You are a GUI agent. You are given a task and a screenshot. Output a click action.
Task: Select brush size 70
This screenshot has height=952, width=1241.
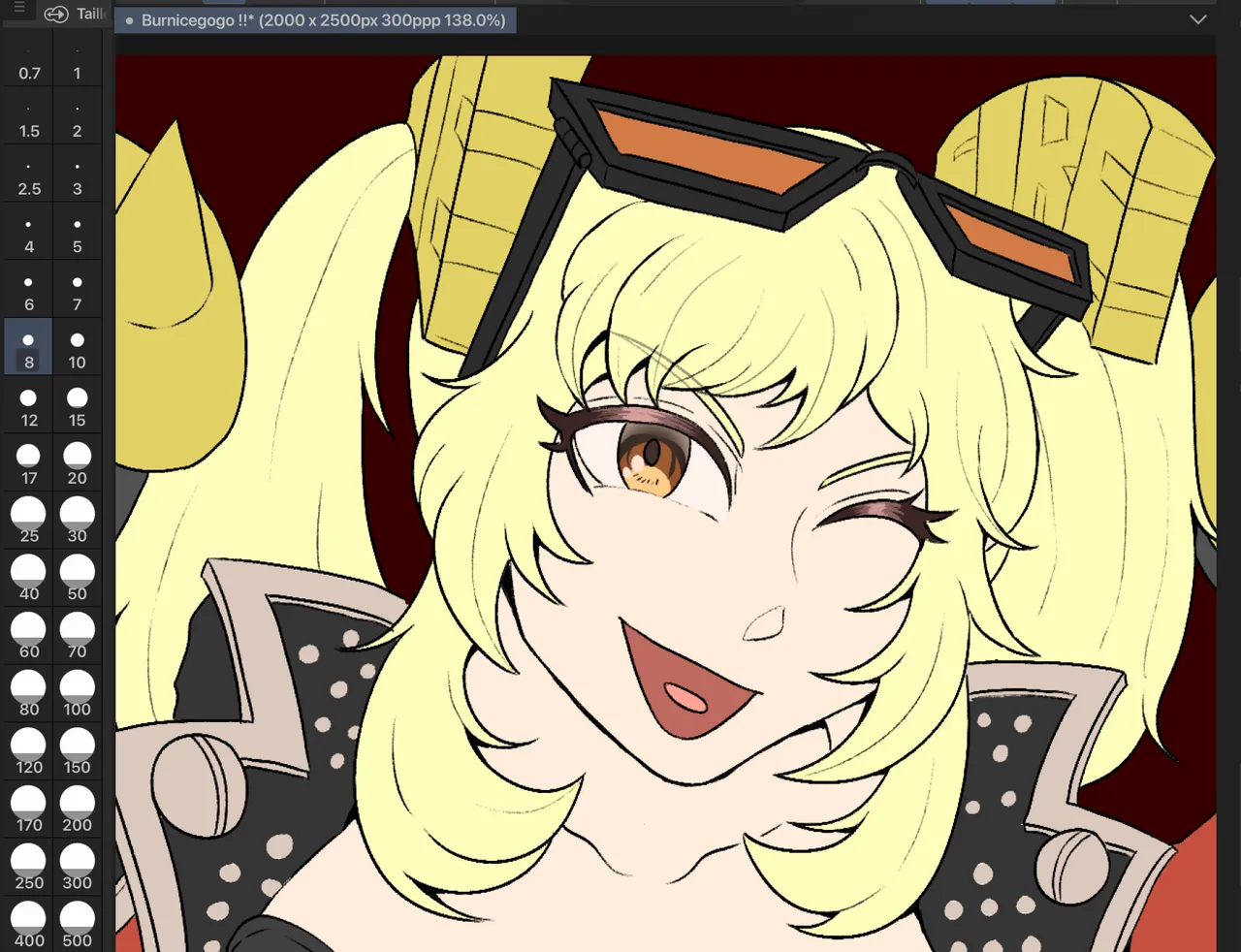[x=77, y=637]
